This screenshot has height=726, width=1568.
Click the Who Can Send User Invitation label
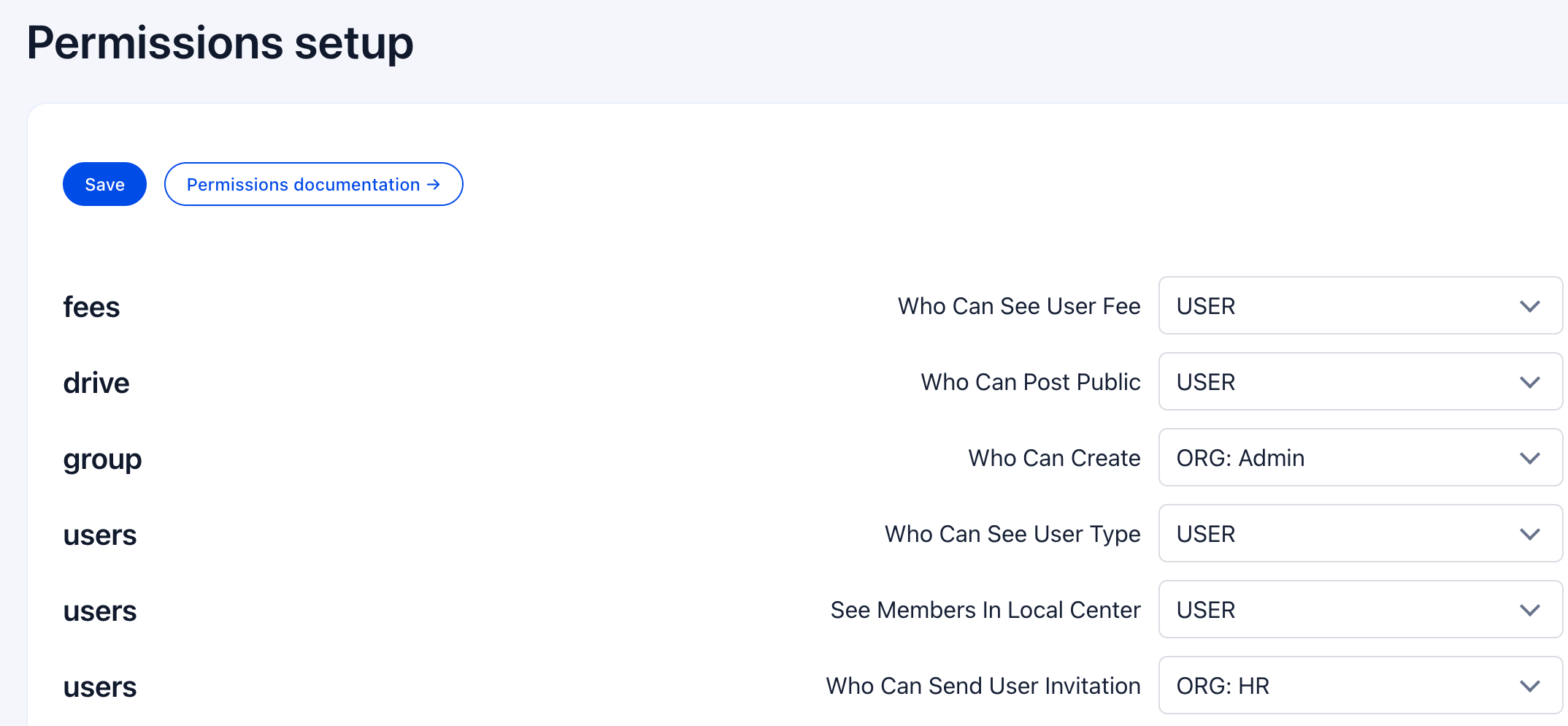(983, 686)
